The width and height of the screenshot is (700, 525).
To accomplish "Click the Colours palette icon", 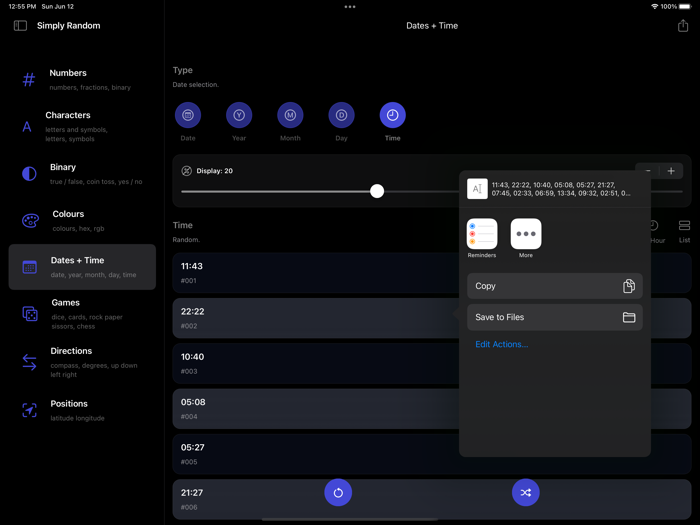I will coord(30,221).
